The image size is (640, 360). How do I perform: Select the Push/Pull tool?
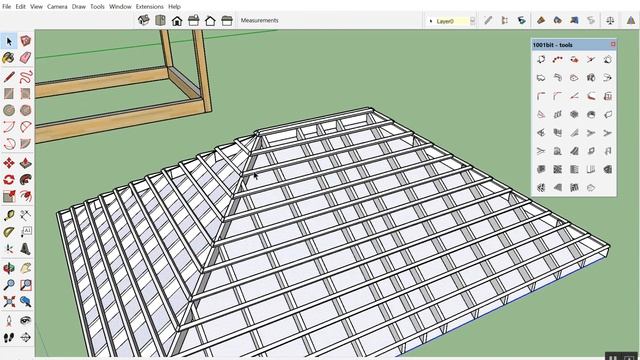25,163
